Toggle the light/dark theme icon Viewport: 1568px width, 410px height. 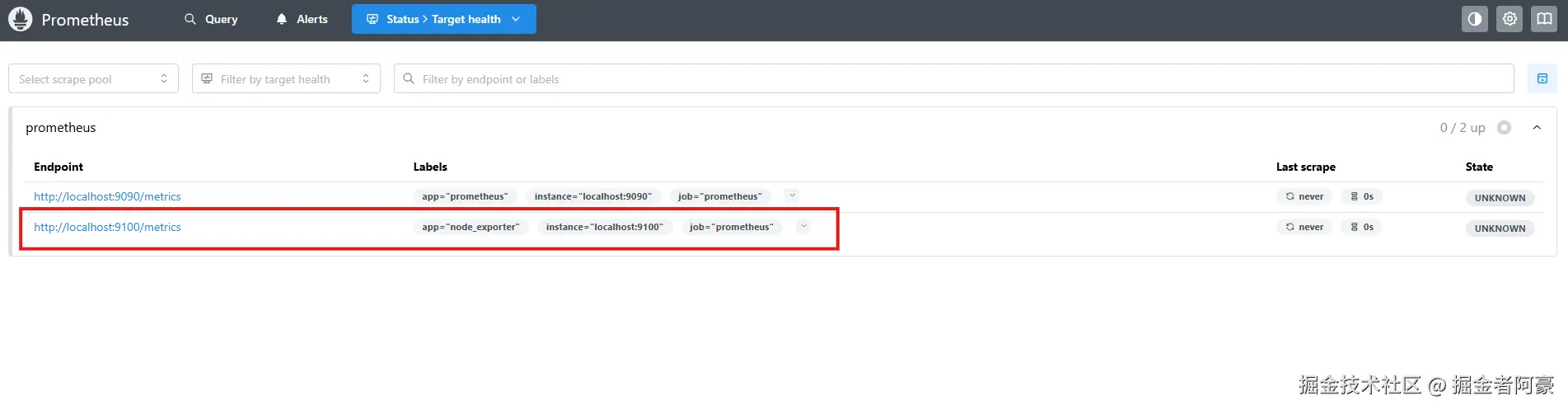click(1474, 19)
